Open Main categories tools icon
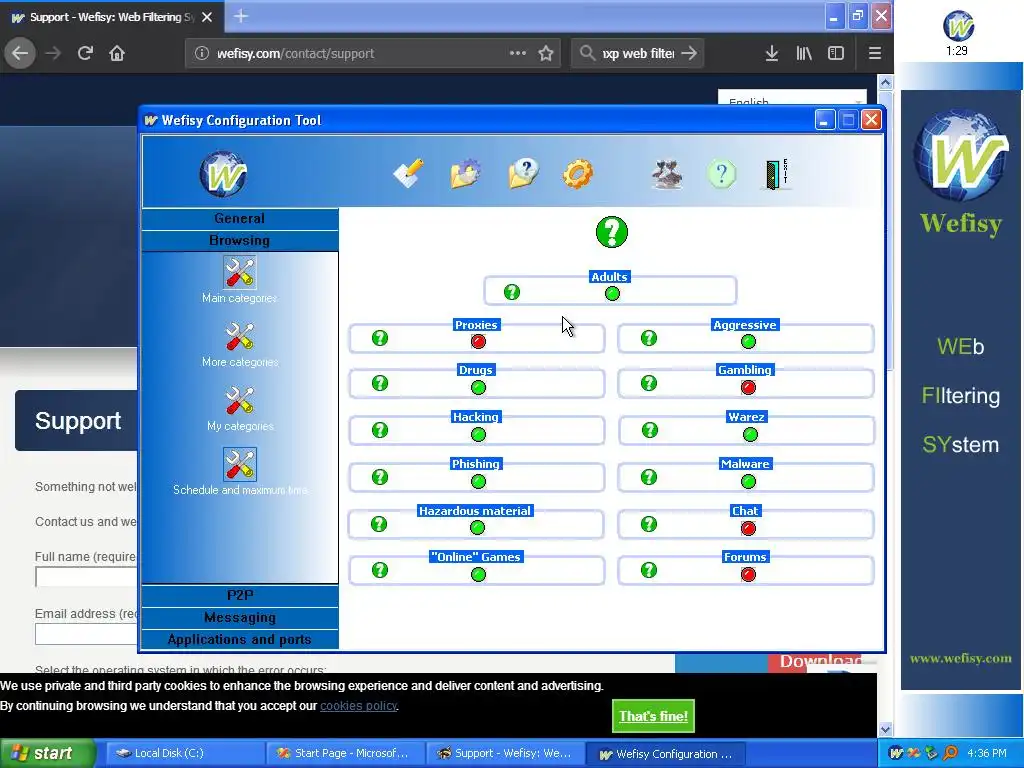This screenshot has height=768, width=1024. [240, 272]
